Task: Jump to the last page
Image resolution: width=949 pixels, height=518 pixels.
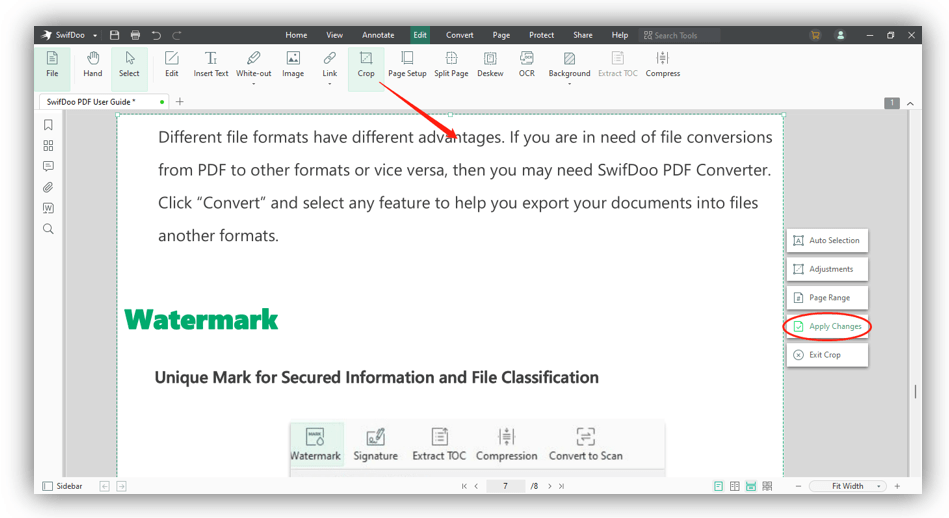Action: coord(562,486)
